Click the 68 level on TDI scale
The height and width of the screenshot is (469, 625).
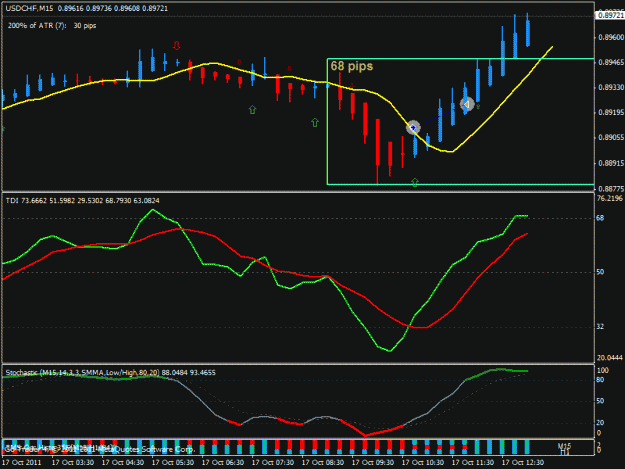[x=600, y=218]
